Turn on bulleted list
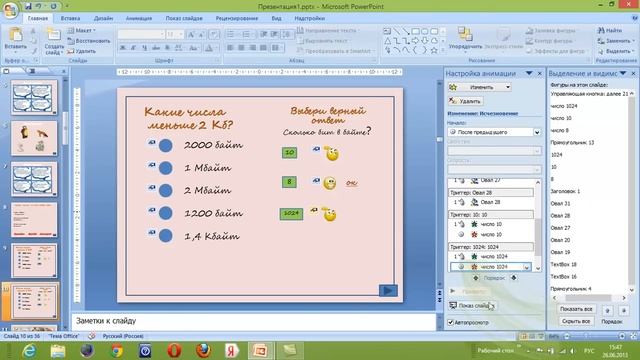This screenshot has width=640, height=360. 231,34
